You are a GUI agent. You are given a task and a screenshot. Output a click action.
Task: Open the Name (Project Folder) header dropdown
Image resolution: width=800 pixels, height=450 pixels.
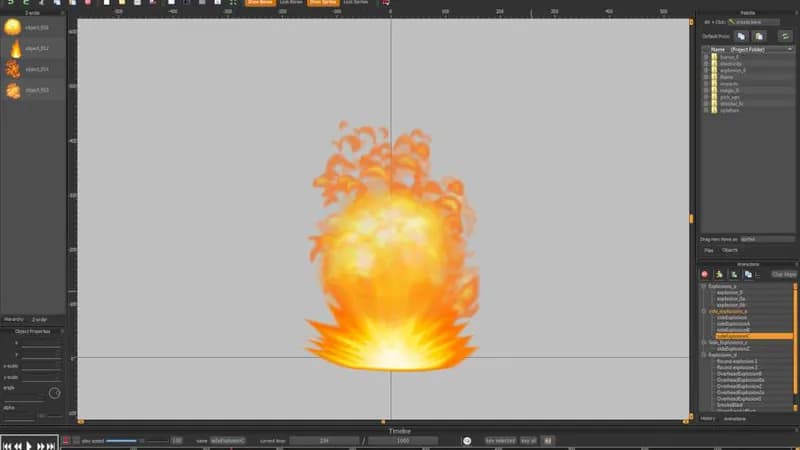790,49
